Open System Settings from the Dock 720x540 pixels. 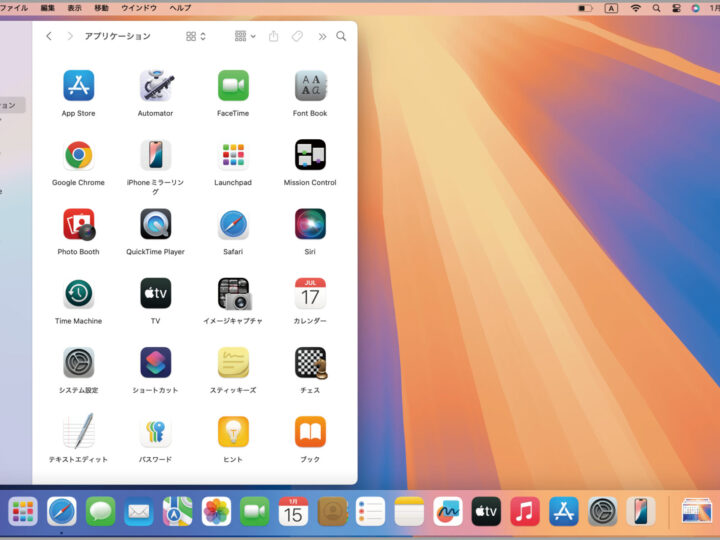coord(602,511)
